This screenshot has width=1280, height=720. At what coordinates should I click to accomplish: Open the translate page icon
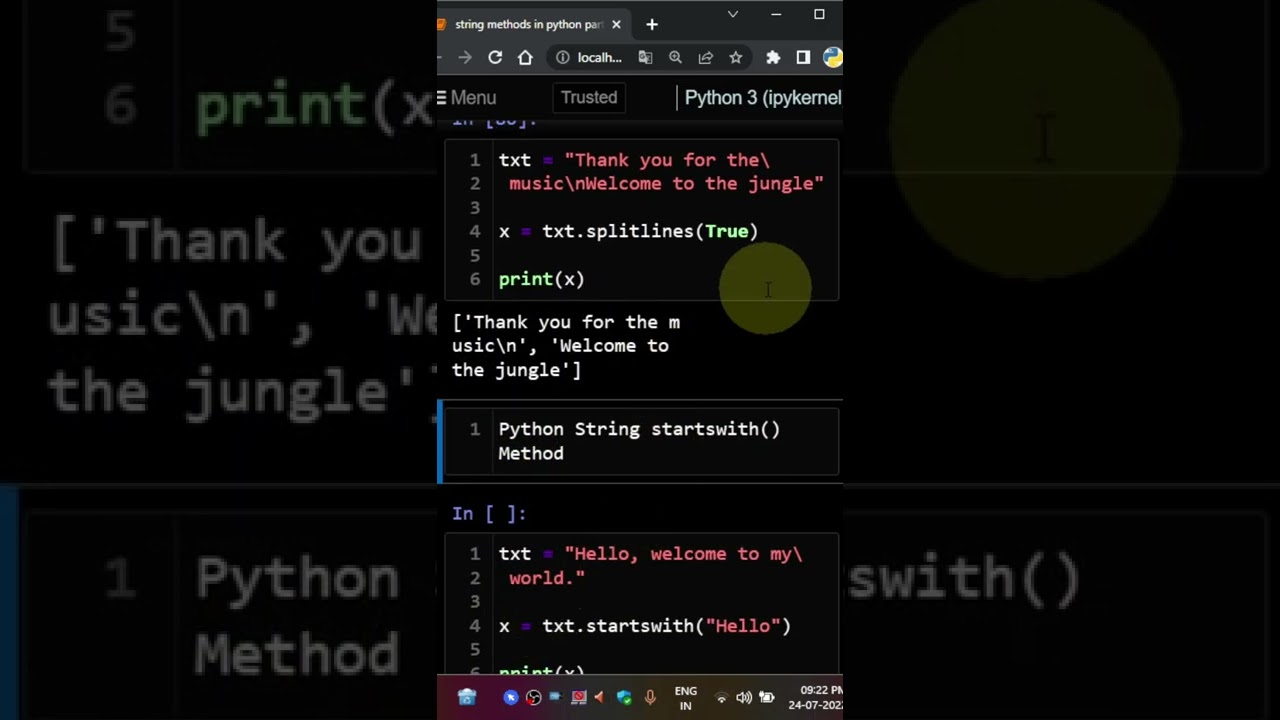pos(645,58)
